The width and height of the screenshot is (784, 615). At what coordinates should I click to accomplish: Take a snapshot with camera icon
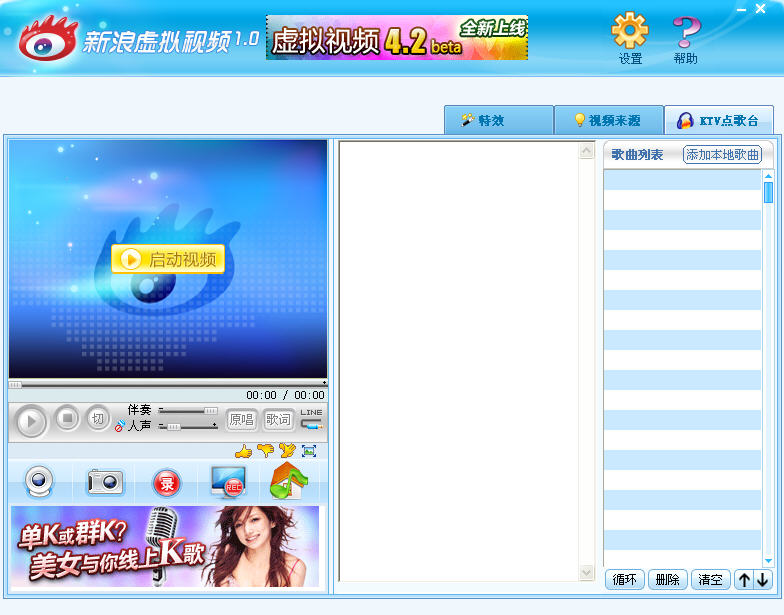pyautogui.click(x=105, y=482)
